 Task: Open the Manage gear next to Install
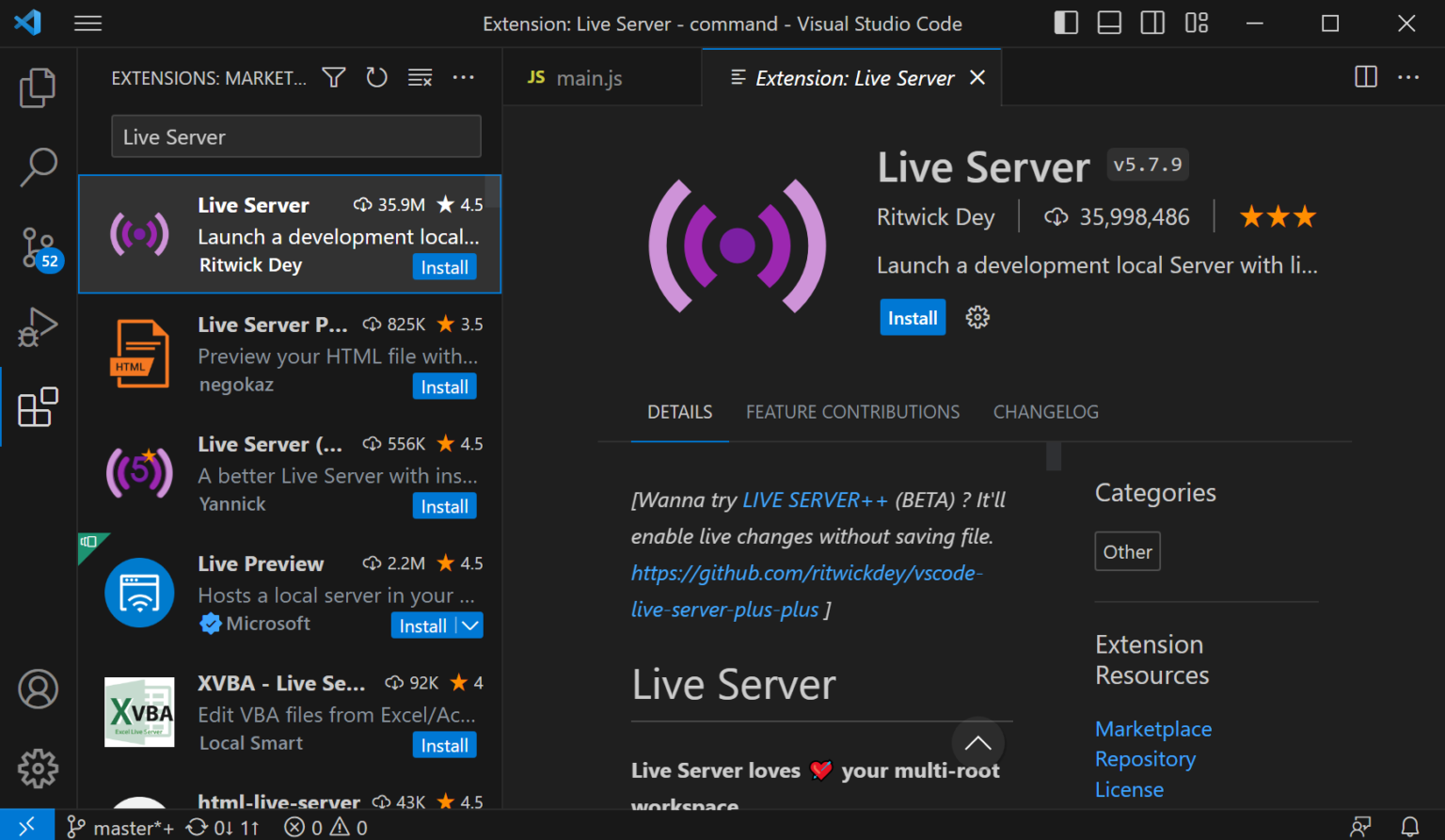tap(977, 317)
